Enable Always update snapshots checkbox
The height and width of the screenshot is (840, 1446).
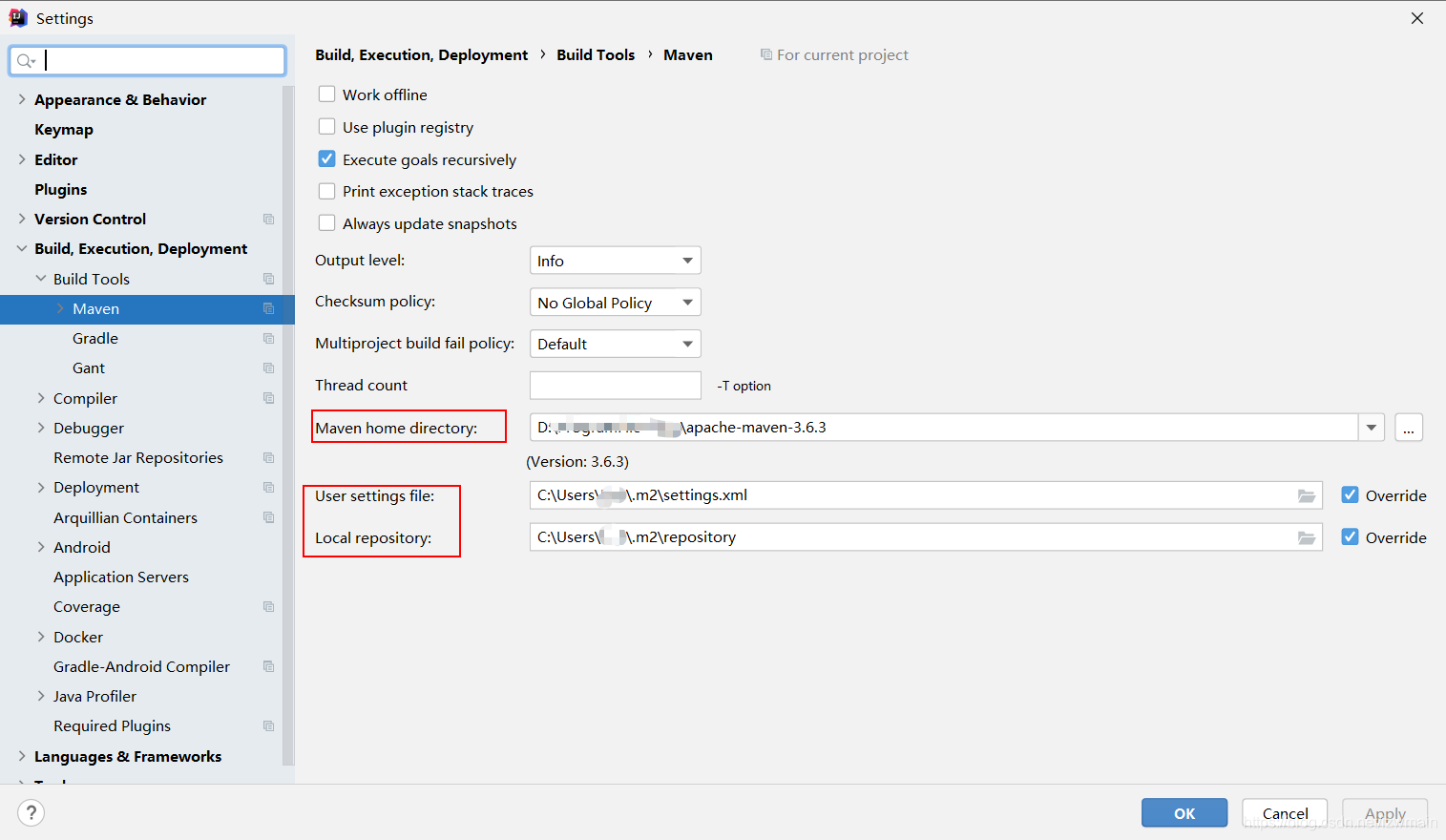(x=326, y=222)
